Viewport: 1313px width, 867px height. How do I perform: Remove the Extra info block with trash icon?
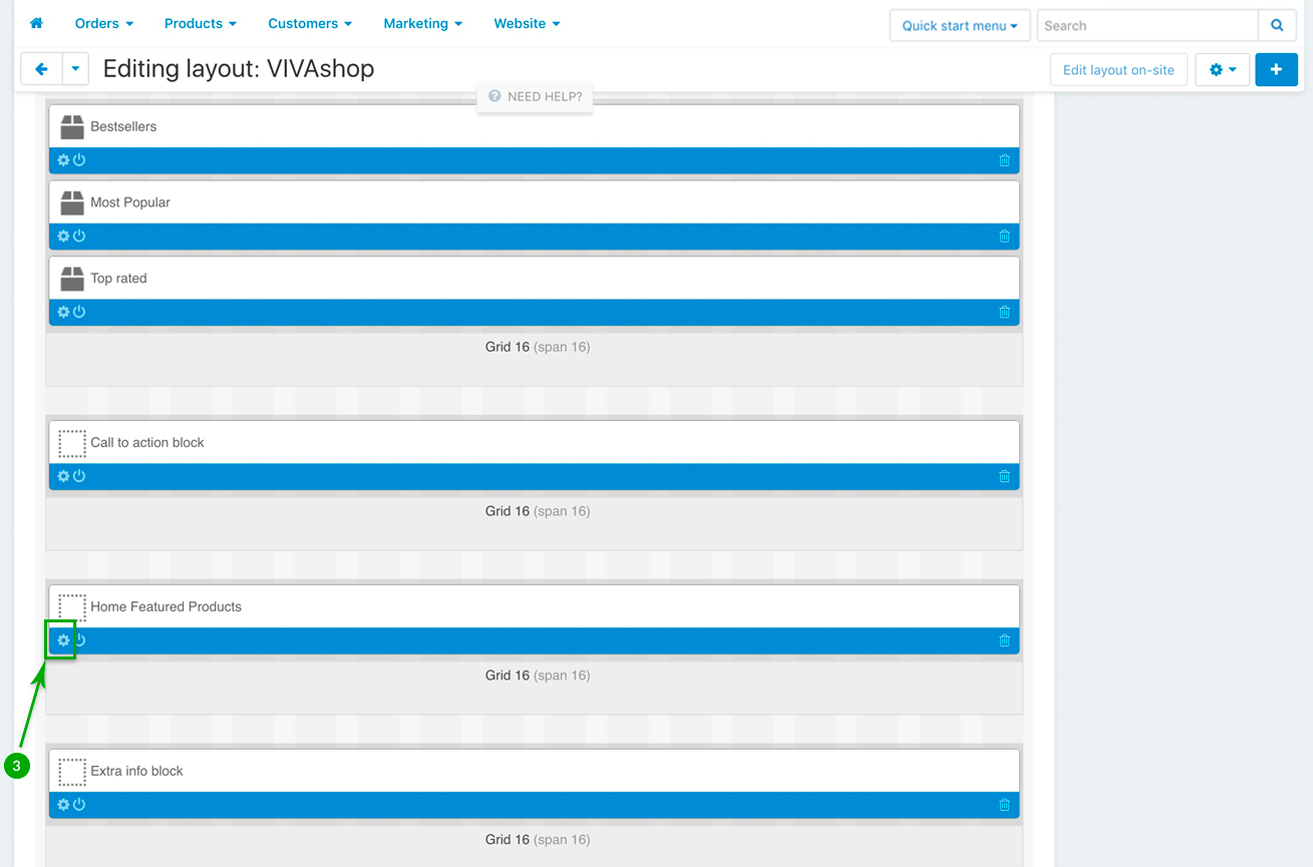pyautogui.click(x=1004, y=805)
